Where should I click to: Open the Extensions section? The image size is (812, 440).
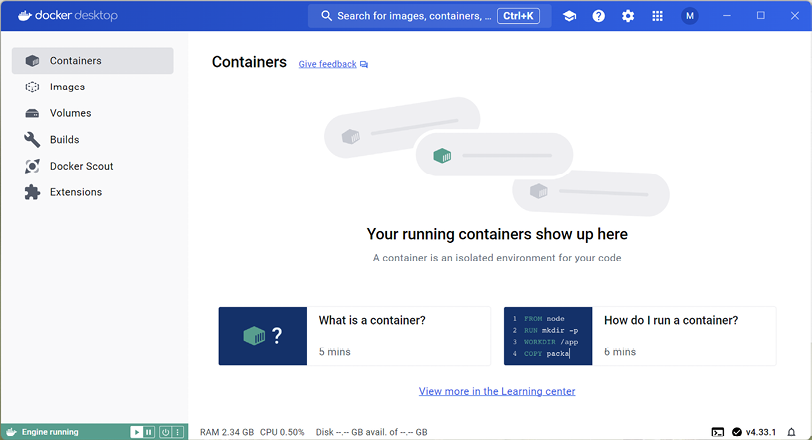(x=92, y=192)
